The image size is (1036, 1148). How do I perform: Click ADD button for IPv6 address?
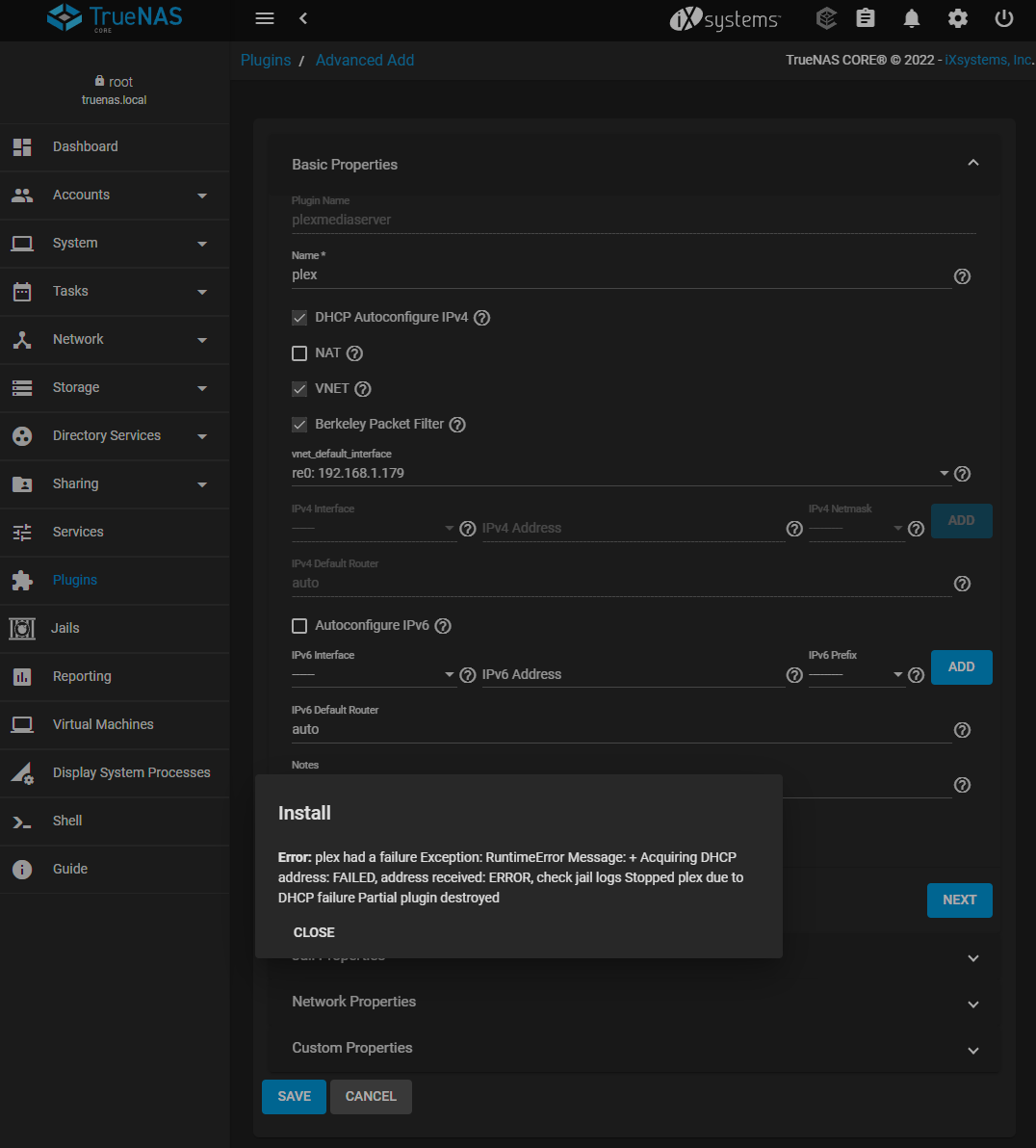(961, 667)
